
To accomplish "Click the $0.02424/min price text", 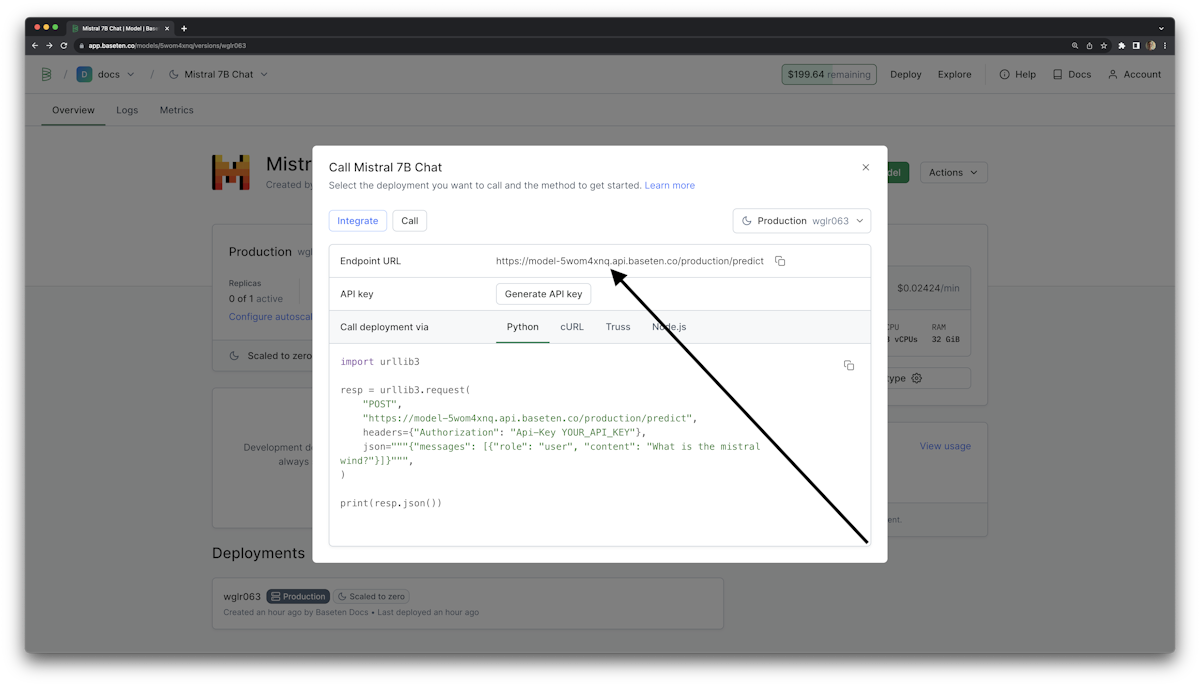I will (x=928, y=288).
